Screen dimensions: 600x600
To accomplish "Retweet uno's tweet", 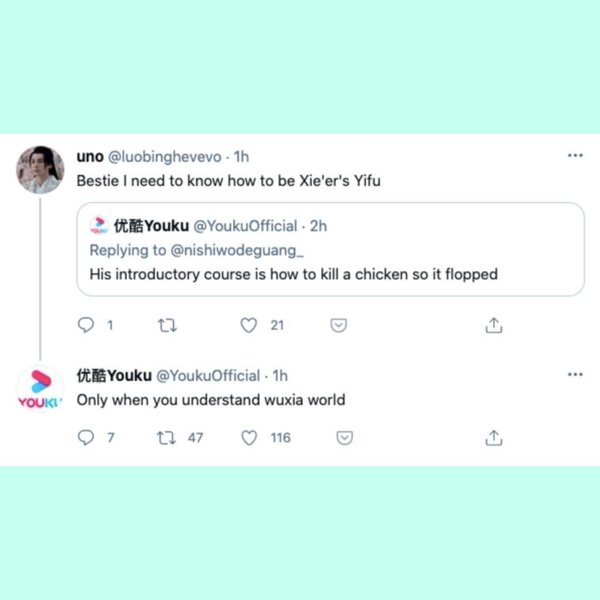I will pos(167,326).
